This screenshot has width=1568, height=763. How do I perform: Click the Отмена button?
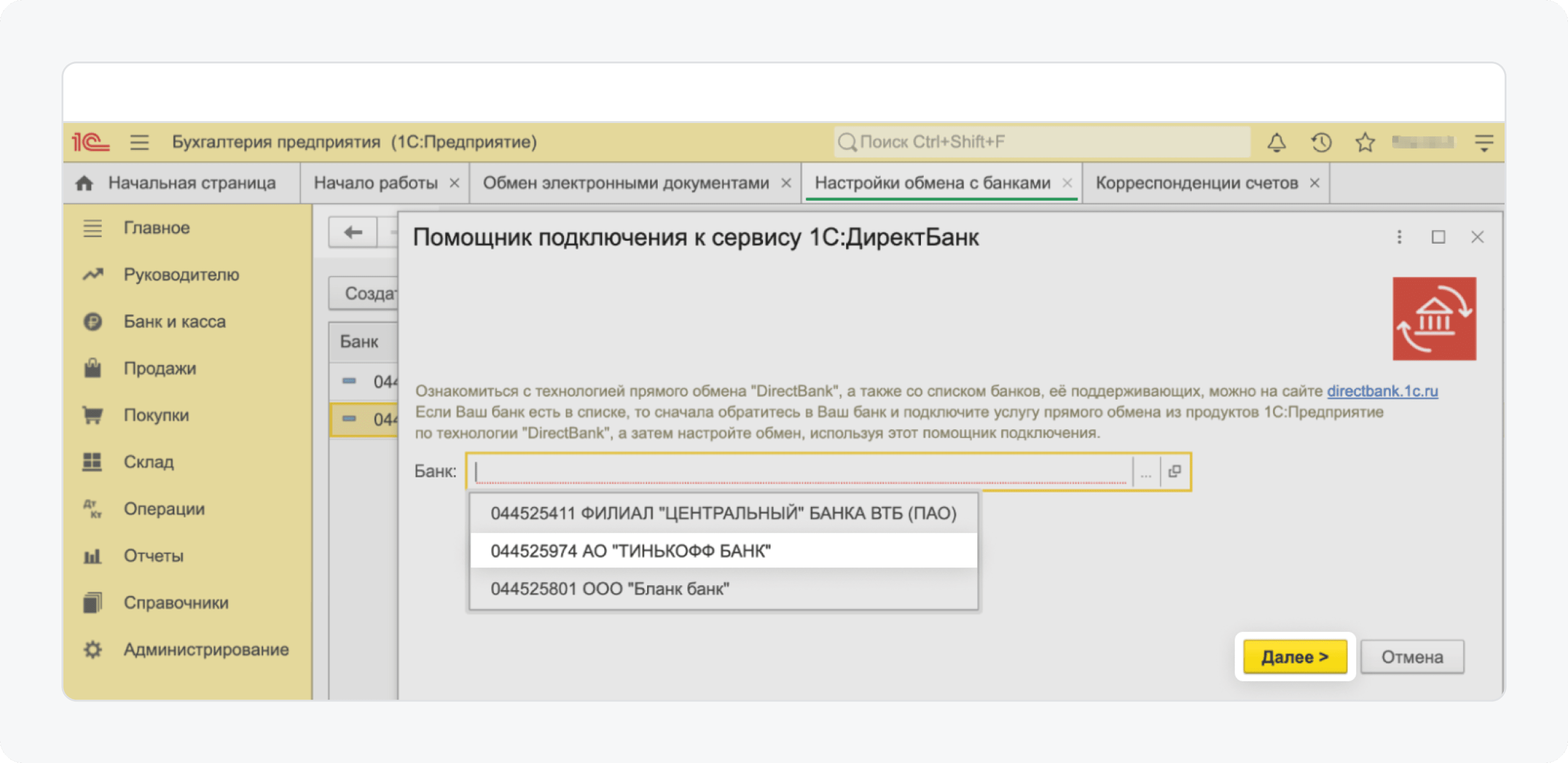(1412, 657)
